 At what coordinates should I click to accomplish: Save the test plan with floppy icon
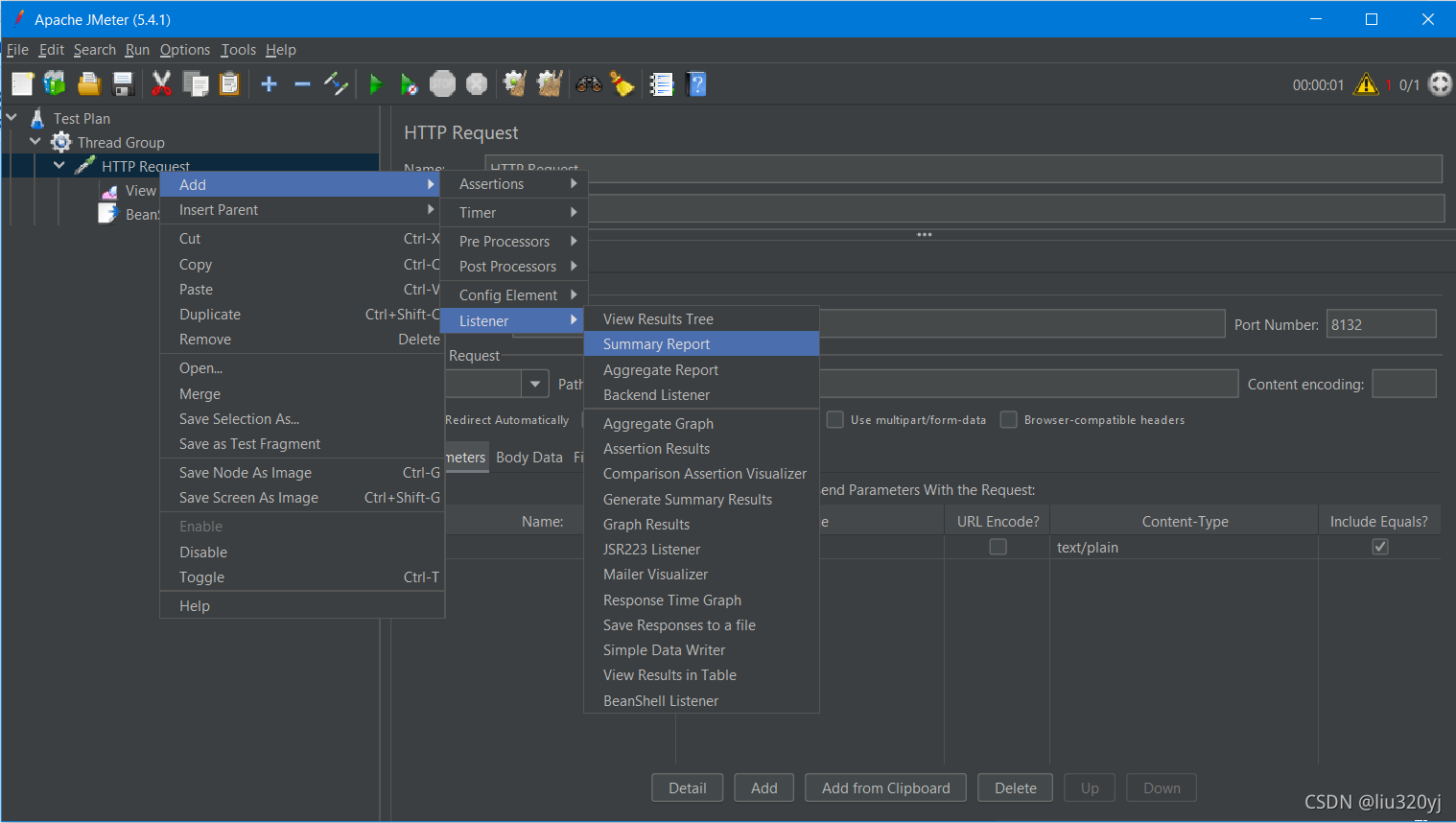(x=123, y=84)
